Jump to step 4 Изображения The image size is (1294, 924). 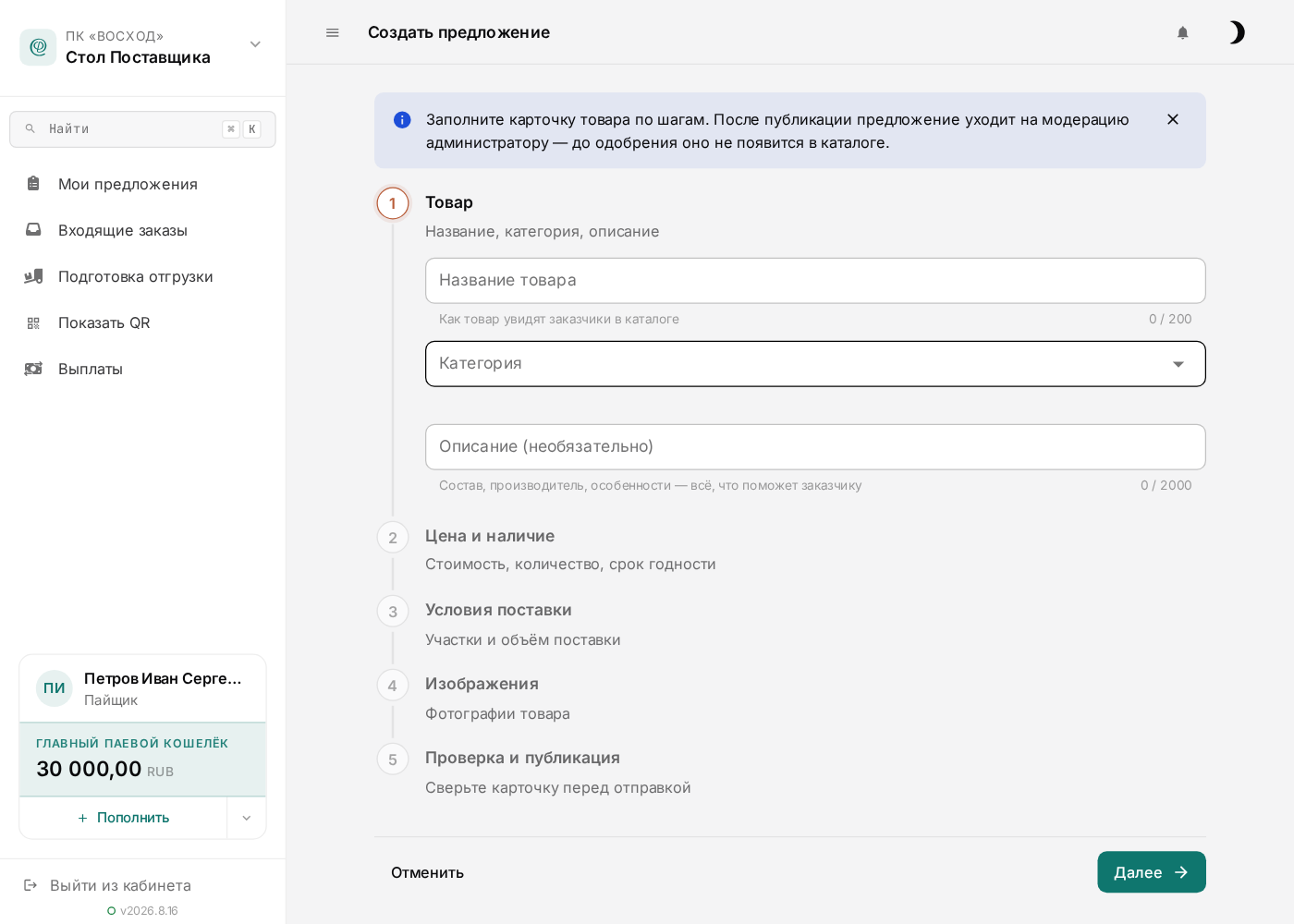393,685
